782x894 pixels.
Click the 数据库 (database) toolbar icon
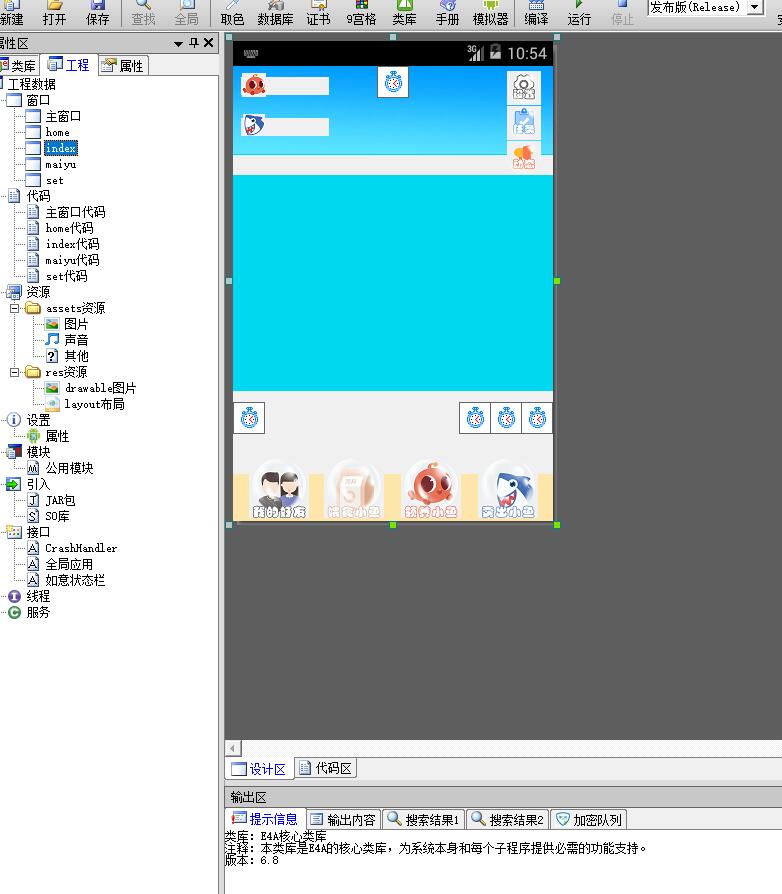pos(275,13)
